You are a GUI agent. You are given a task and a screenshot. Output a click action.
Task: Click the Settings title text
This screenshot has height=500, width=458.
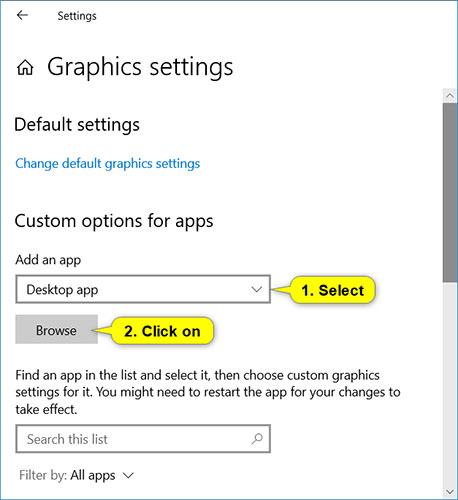[77, 16]
